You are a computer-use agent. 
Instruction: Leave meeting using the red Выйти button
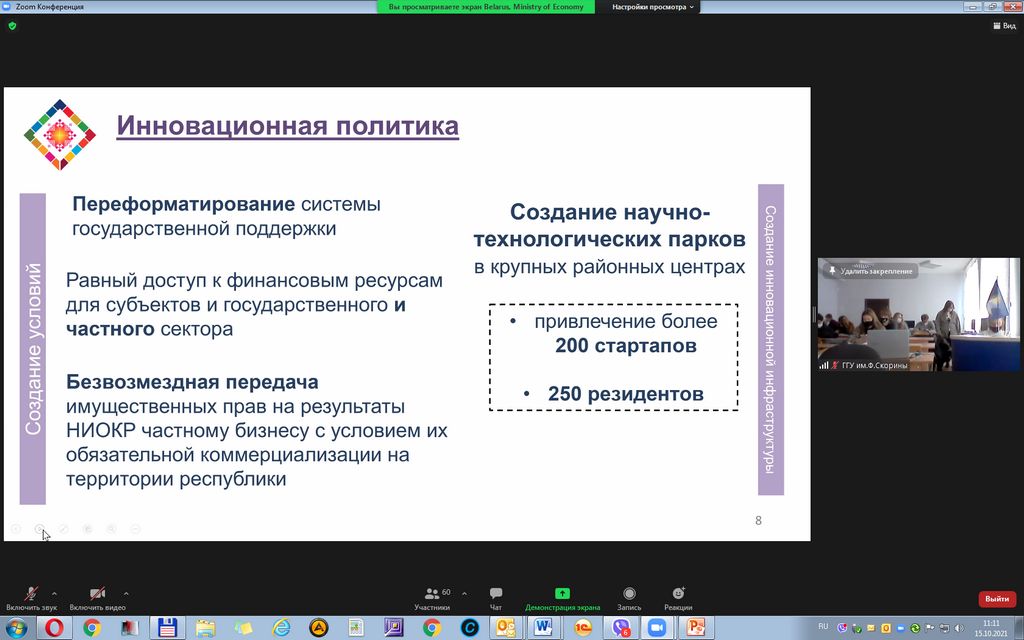coord(996,599)
